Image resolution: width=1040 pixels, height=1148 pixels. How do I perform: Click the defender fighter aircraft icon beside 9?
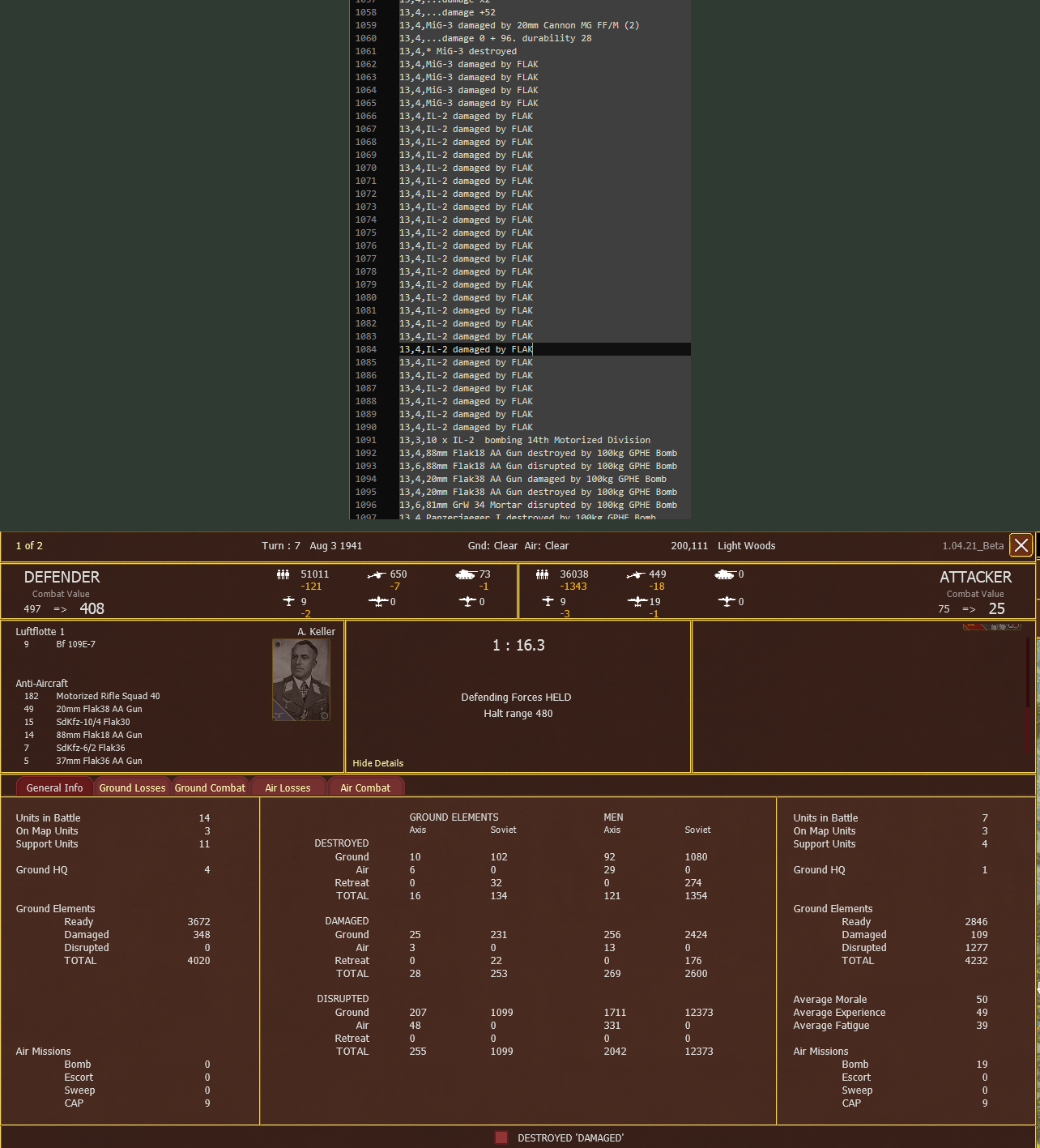coord(289,601)
